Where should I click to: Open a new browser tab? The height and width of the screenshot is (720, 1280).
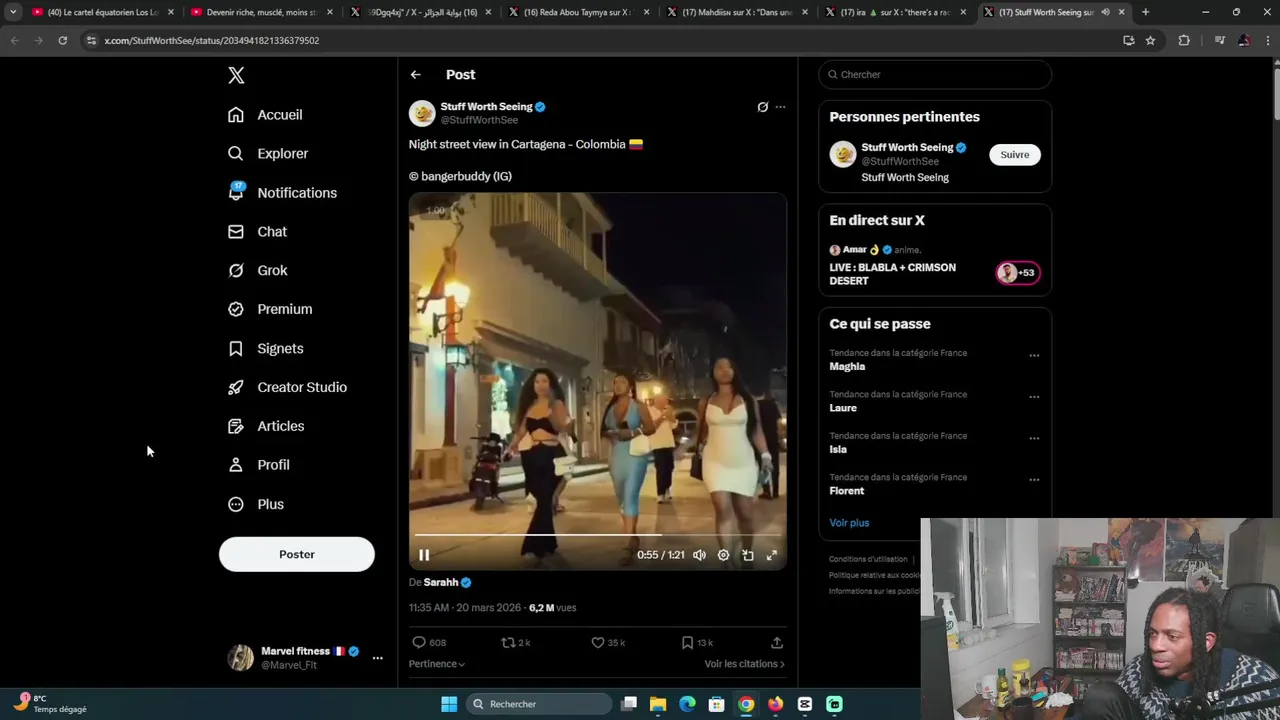pos(1145,12)
